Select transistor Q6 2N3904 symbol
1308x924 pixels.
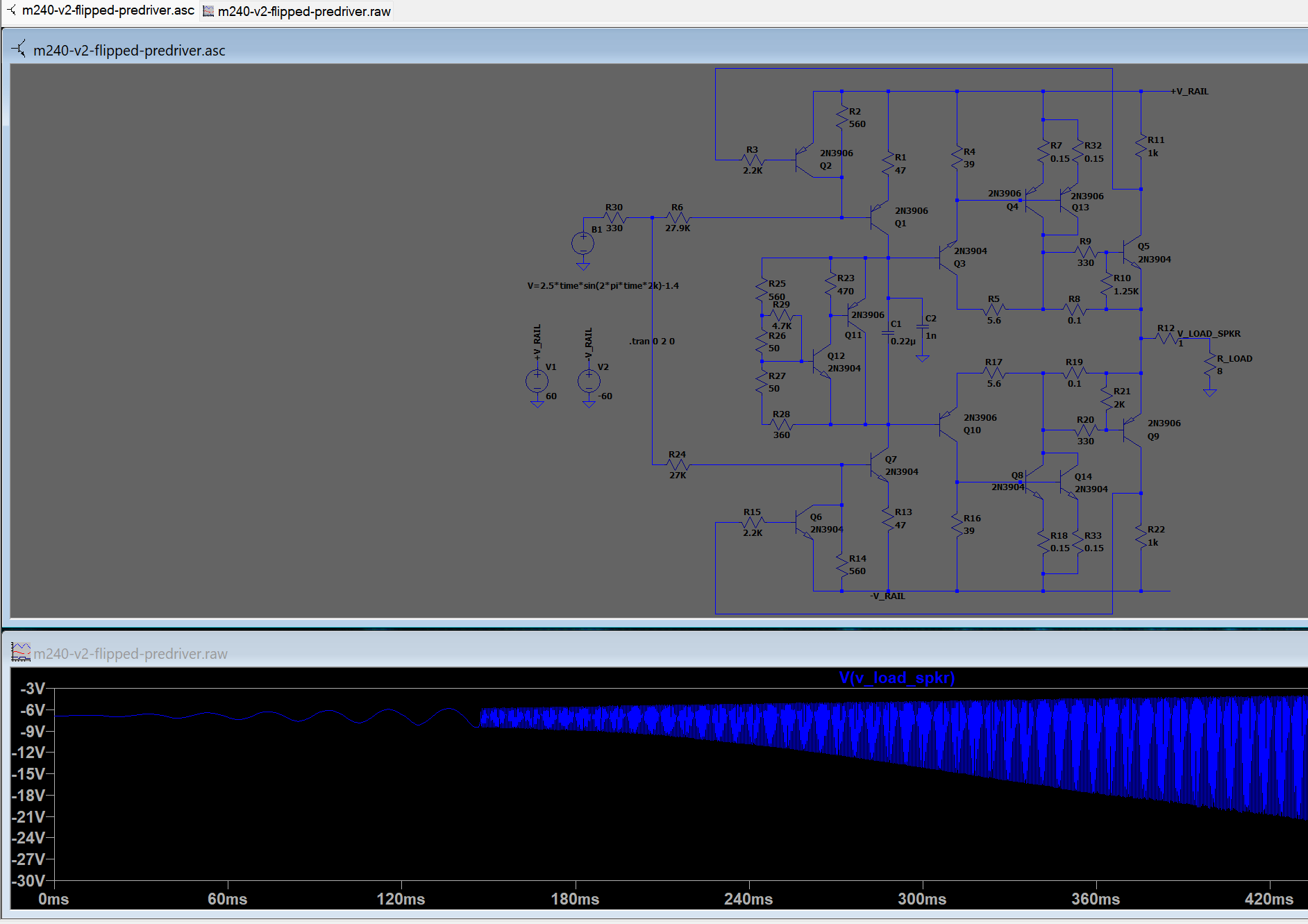(x=805, y=522)
